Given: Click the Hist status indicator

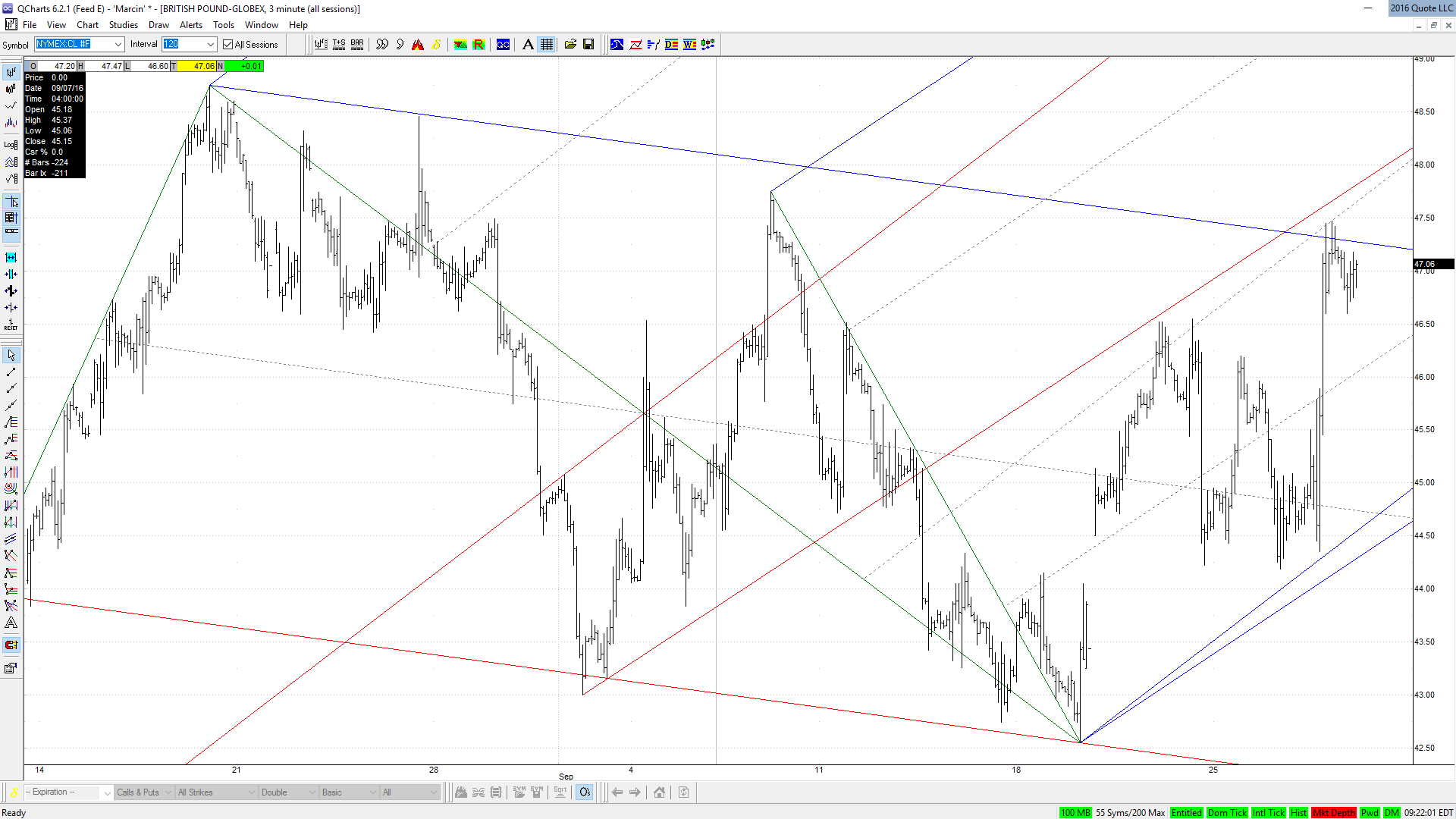Looking at the screenshot, I should click(x=1299, y=813).
